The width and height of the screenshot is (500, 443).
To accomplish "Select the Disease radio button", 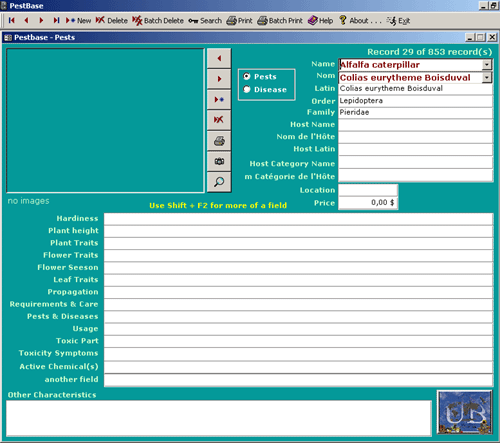I will tap(247, 89).
